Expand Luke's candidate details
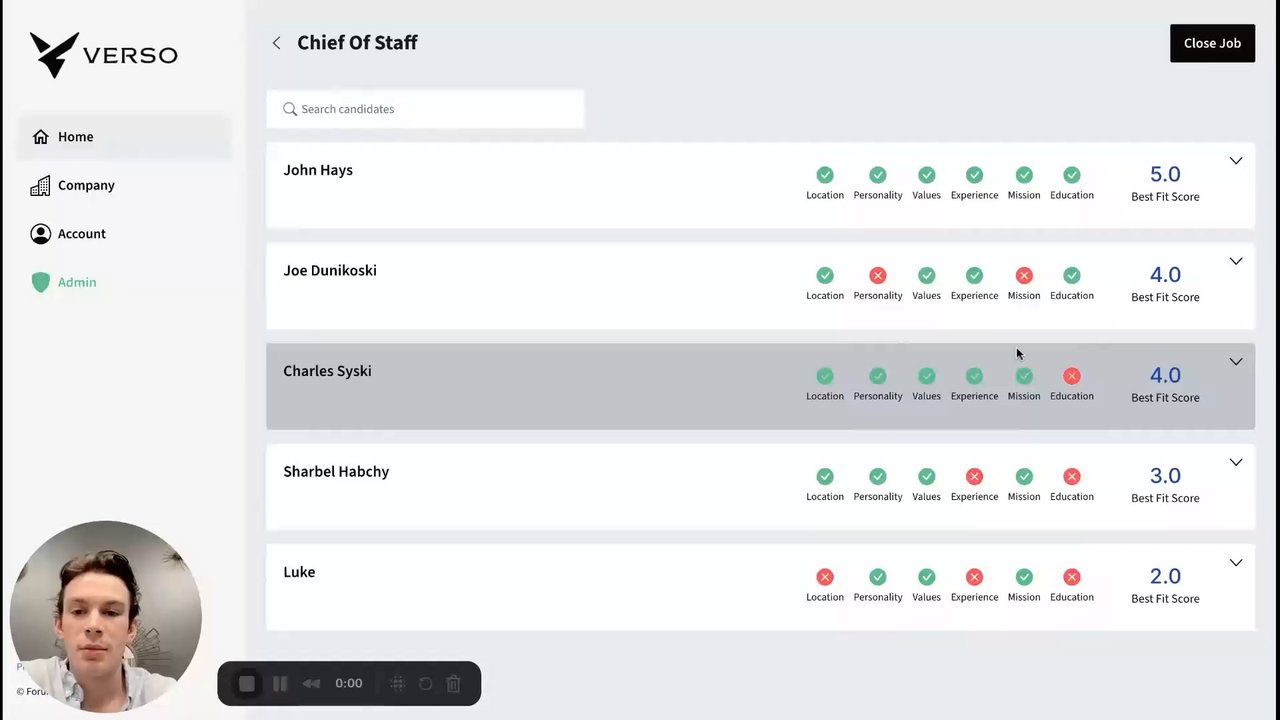Image resolution: width=1280 pixels, height=720 pixels. point(1236,563)
